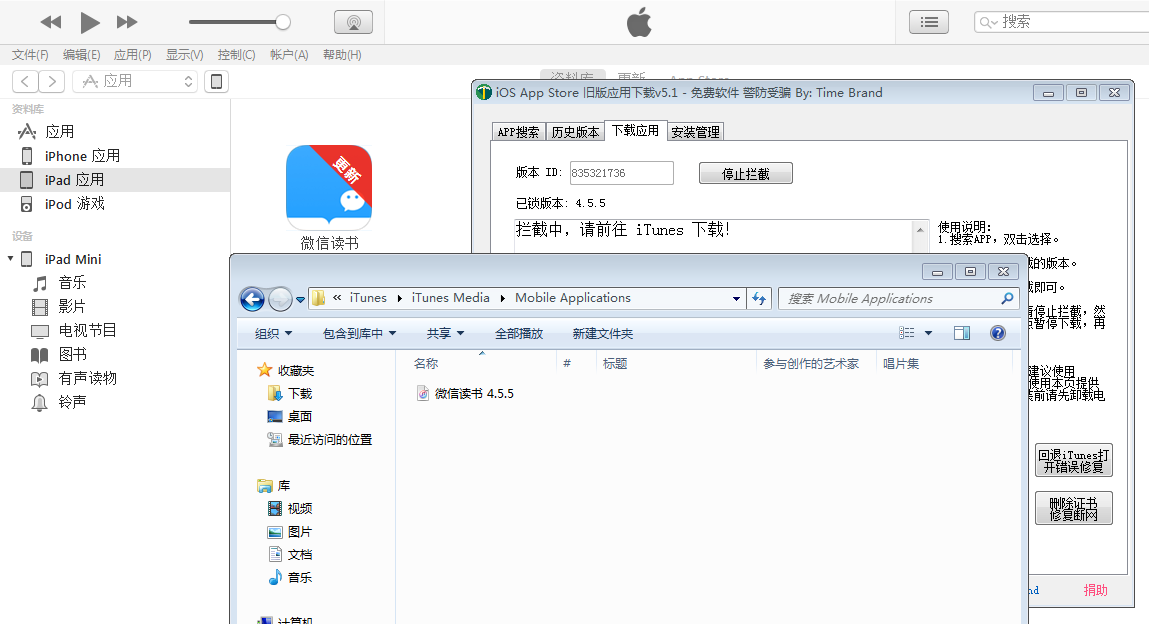Click the Explorer back arrow button
The width and height of the screenshot is (1149, 624).
click(252, 299)
